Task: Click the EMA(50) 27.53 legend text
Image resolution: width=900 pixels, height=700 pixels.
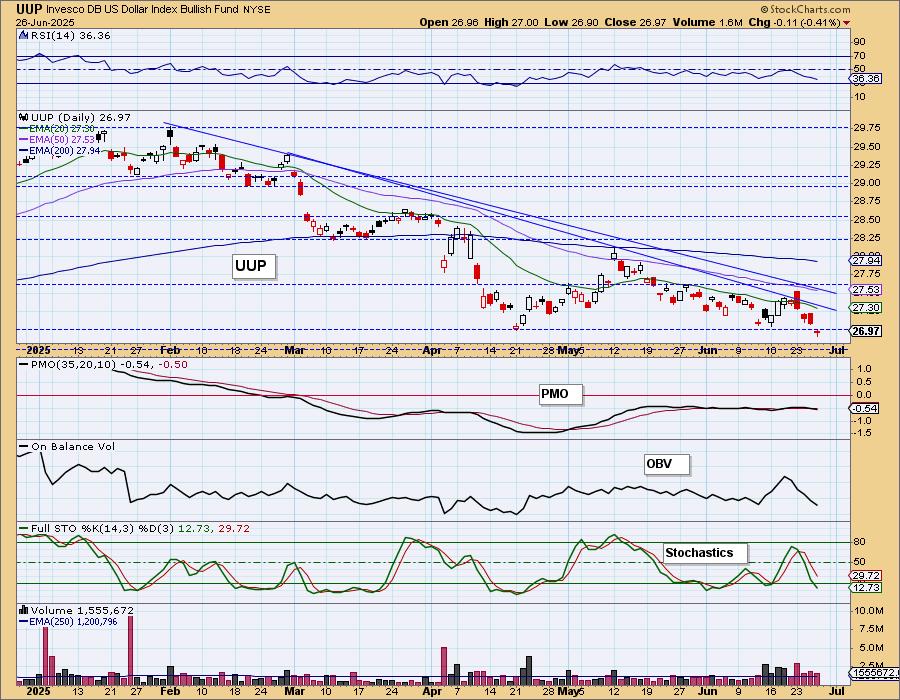Action: pyautogui.click(x=62, y=140)
